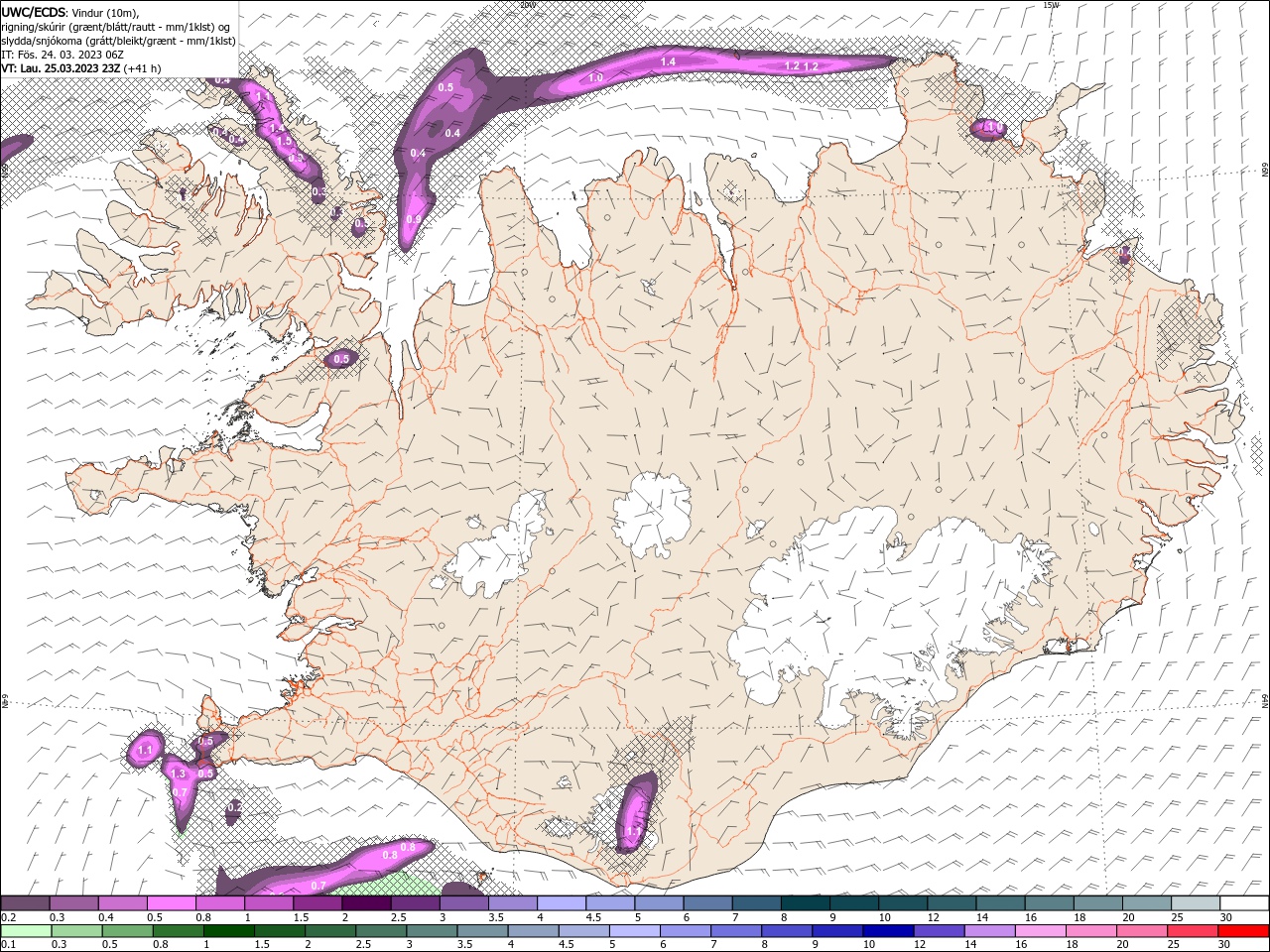
Task: Click the 1.4 snowfall label off the north coast
Action: point(668,61)
